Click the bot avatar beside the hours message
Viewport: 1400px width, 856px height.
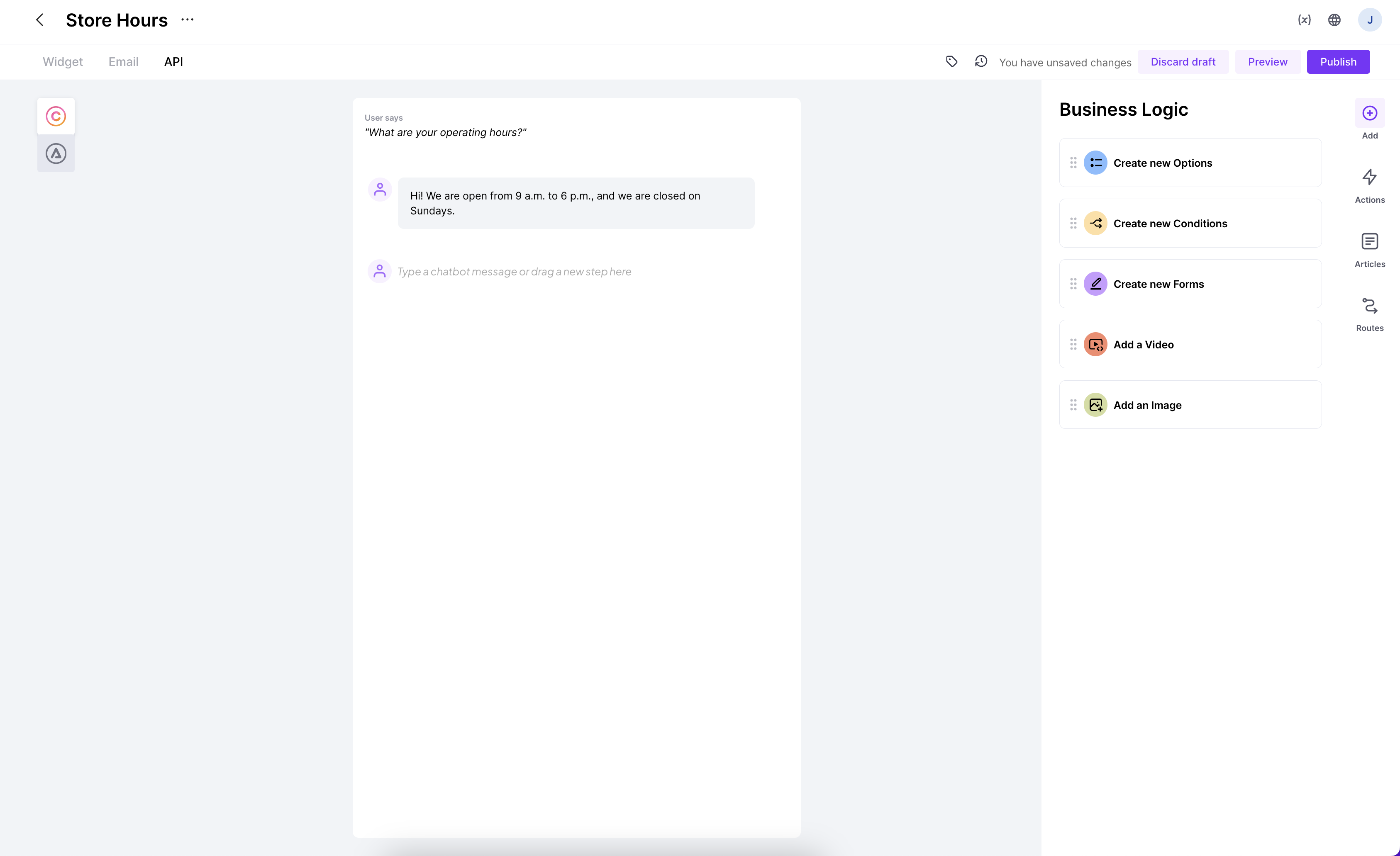coord(380,189)
